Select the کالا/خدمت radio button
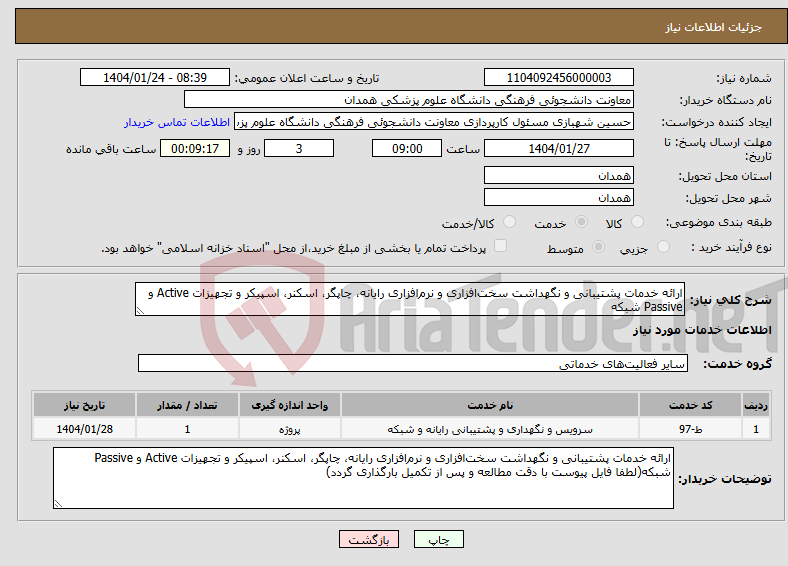The image size is (788, 566). tap(509, 222)
